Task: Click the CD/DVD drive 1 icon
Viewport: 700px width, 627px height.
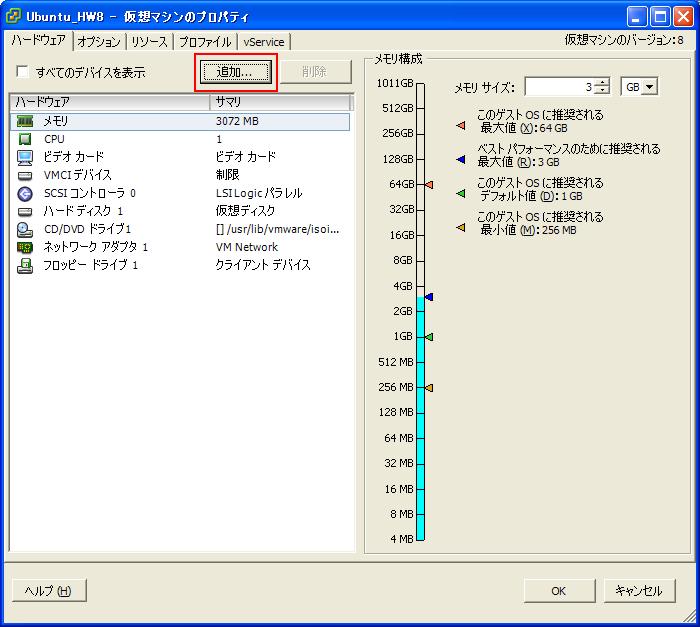Action: pyautogui.click(x=25, y=230)
